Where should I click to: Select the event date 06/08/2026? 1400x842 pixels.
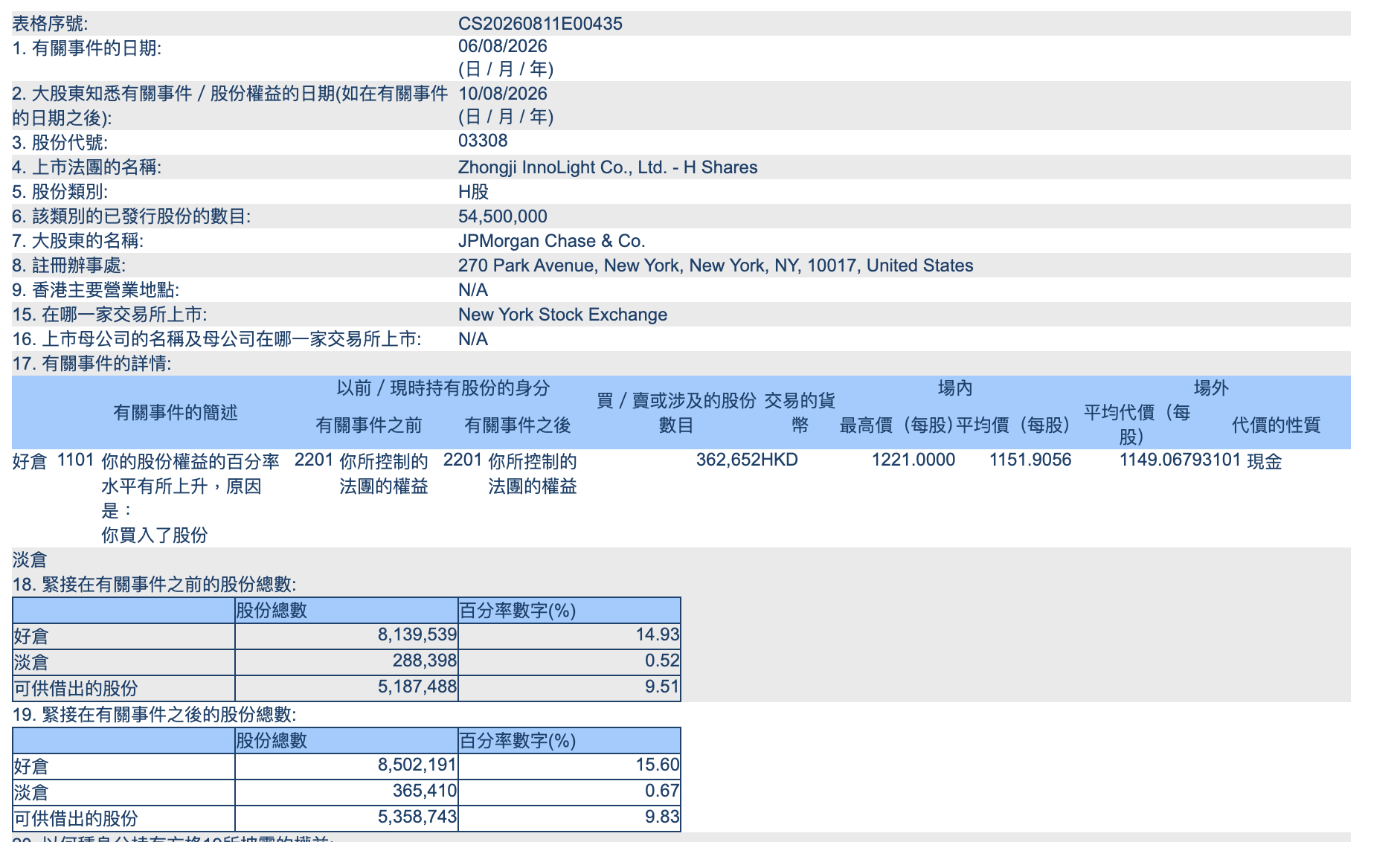click(x=503, y=46)
